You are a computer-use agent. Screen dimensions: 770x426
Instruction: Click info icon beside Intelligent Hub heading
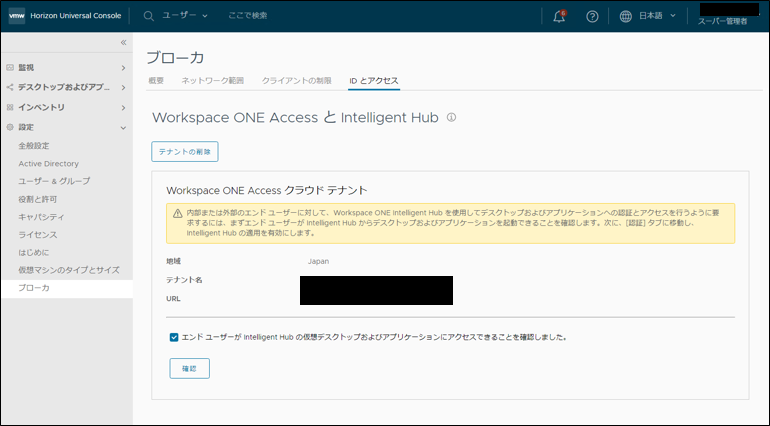tap(451, 117)
